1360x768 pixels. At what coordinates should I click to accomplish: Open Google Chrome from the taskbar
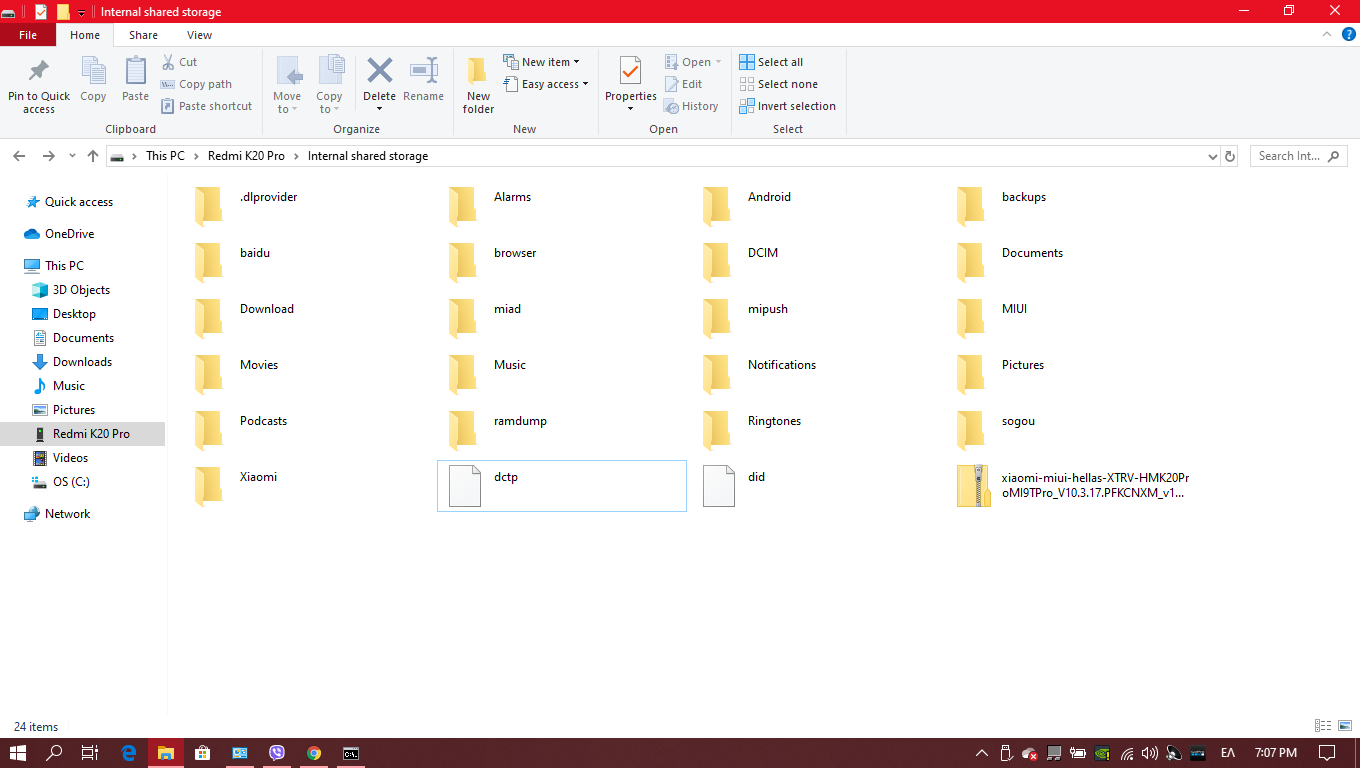tap(314, 753)
